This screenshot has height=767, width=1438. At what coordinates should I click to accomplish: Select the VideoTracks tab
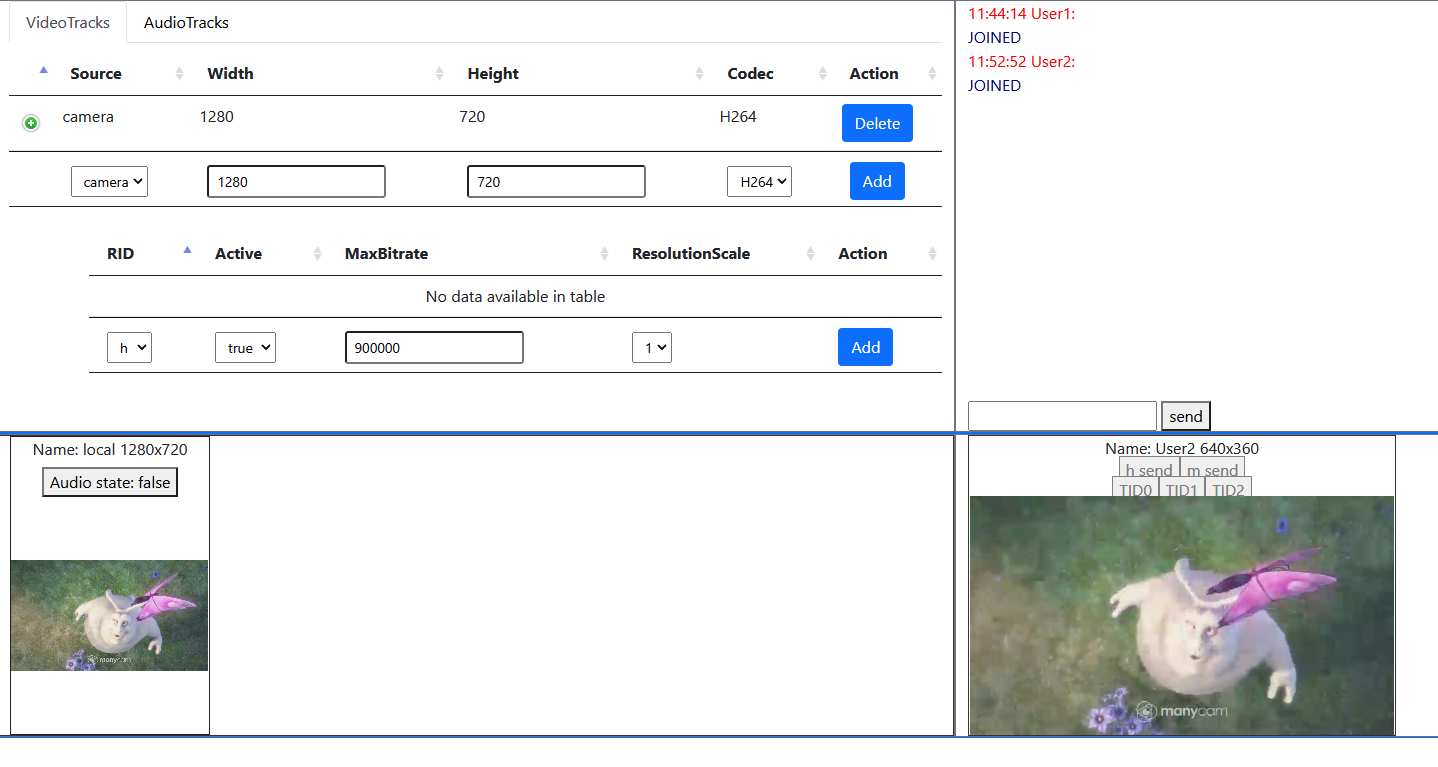point(68,22)
